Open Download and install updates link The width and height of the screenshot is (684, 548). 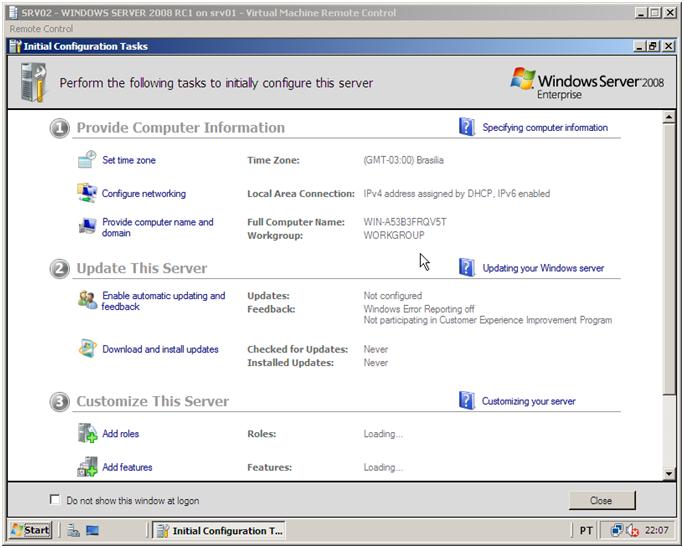tap(160, 349)
